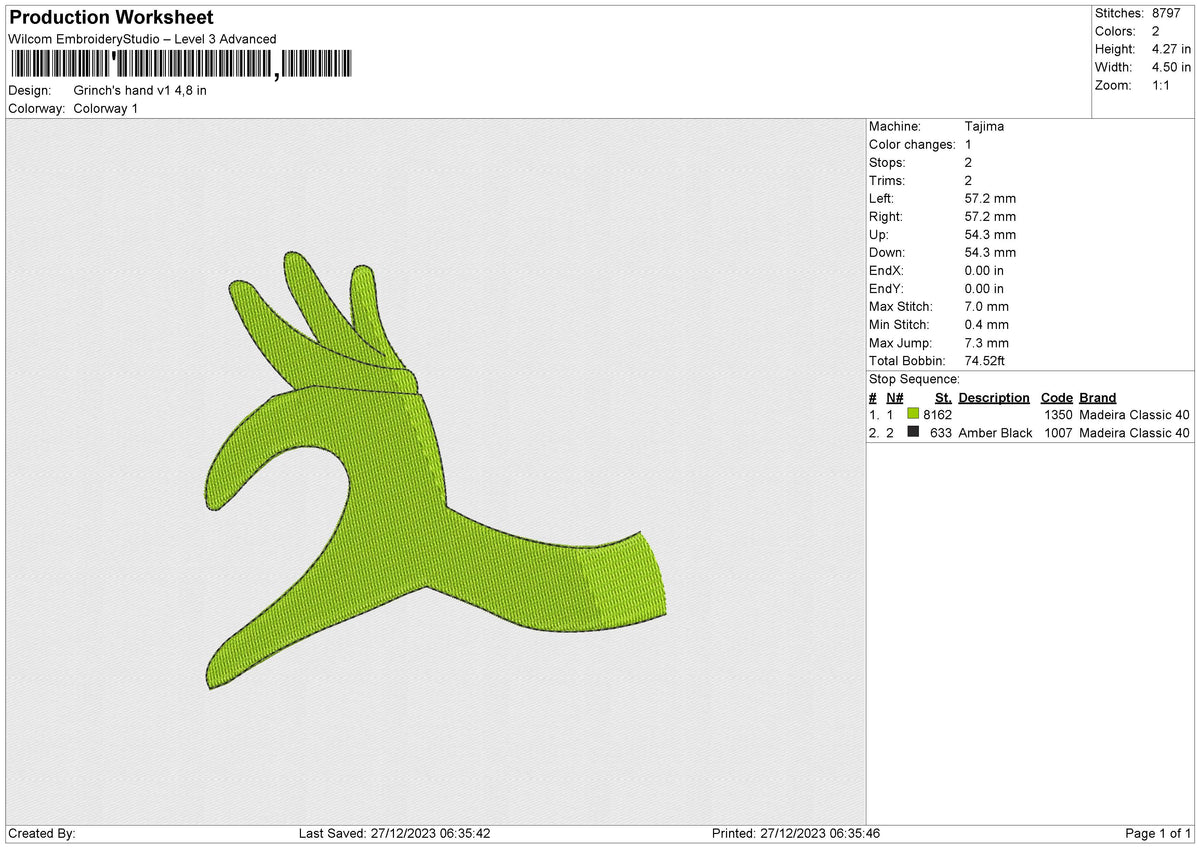Click the 'Stop Sequence:' heading
Image resolution: width=1200 pixels, height=848 pixels.
coord(914,379)
